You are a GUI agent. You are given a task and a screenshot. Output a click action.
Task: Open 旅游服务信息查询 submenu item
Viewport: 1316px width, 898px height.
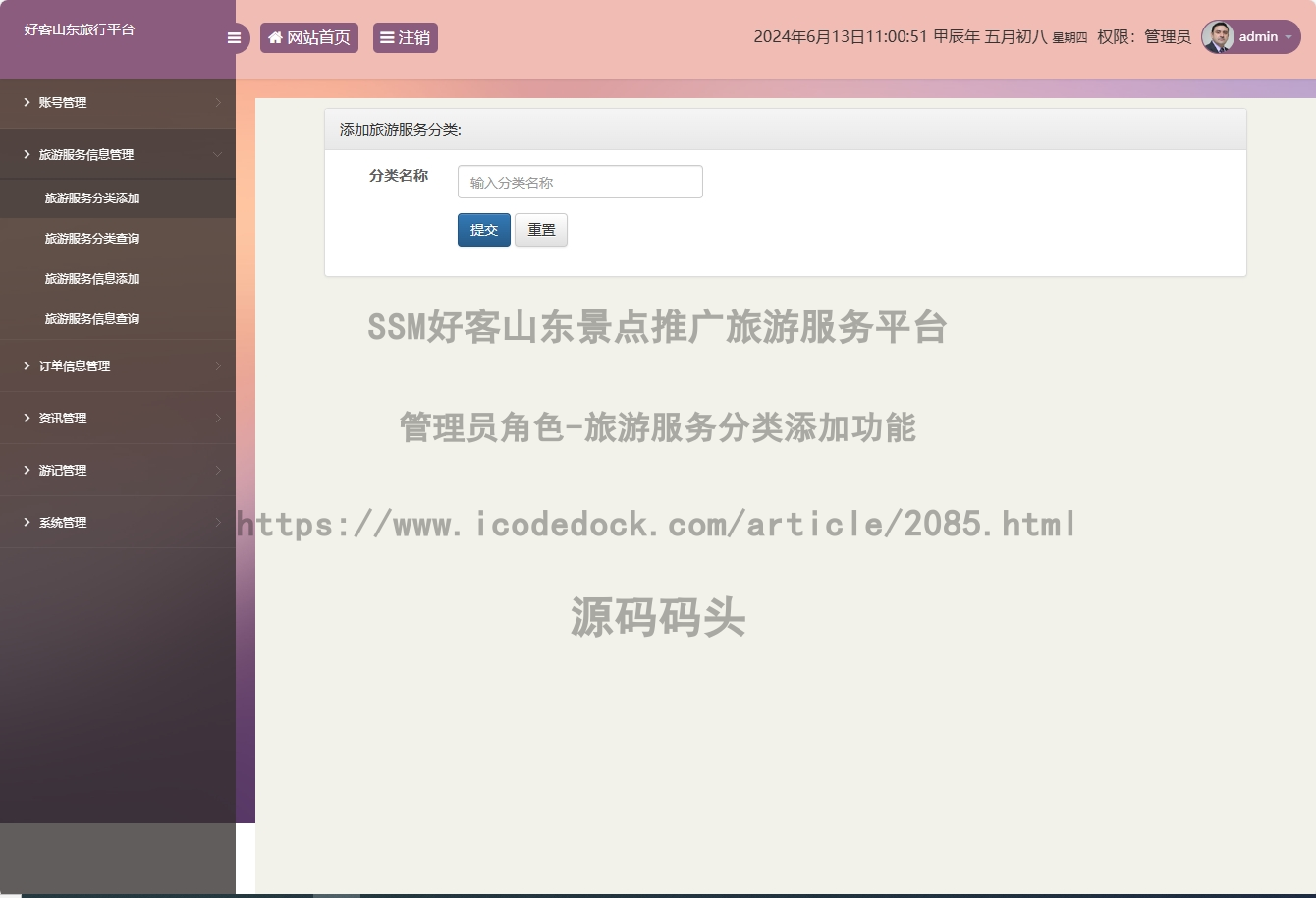point(118,318)
